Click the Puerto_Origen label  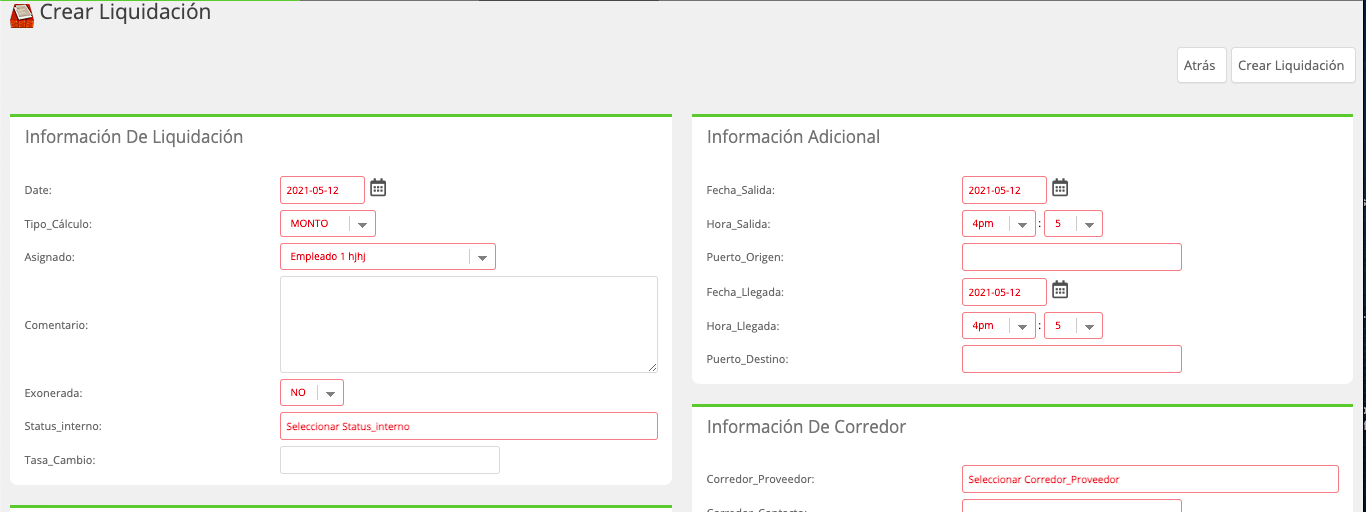[x=745, y=257]
